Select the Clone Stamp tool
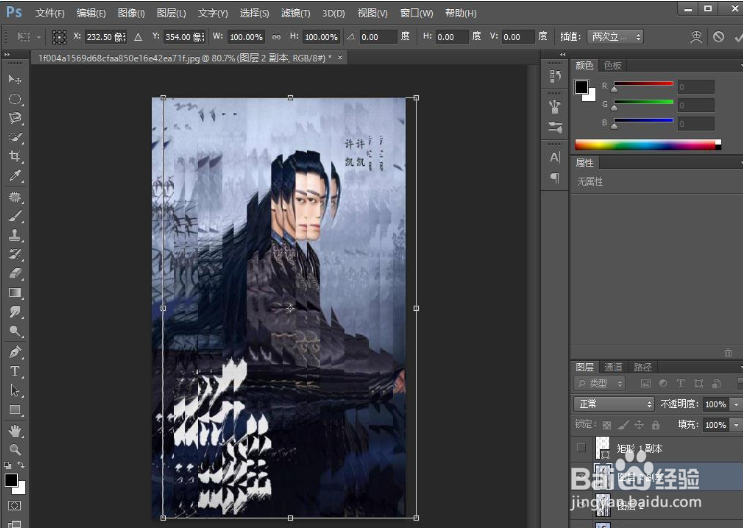The height and width of the screenshot is (528, 743). 15,235
